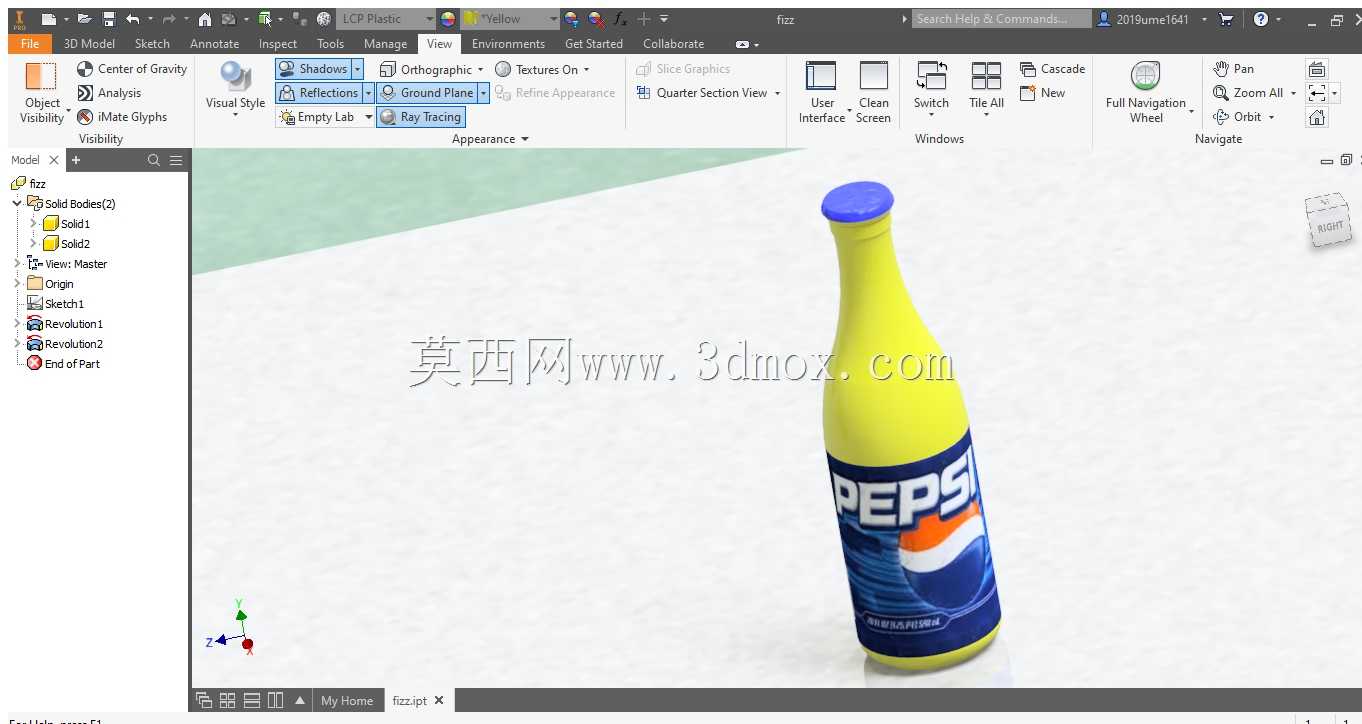Toggle the Ground Plane display
The height and width of the screenshot is (724, 1362).
(427, 93)
